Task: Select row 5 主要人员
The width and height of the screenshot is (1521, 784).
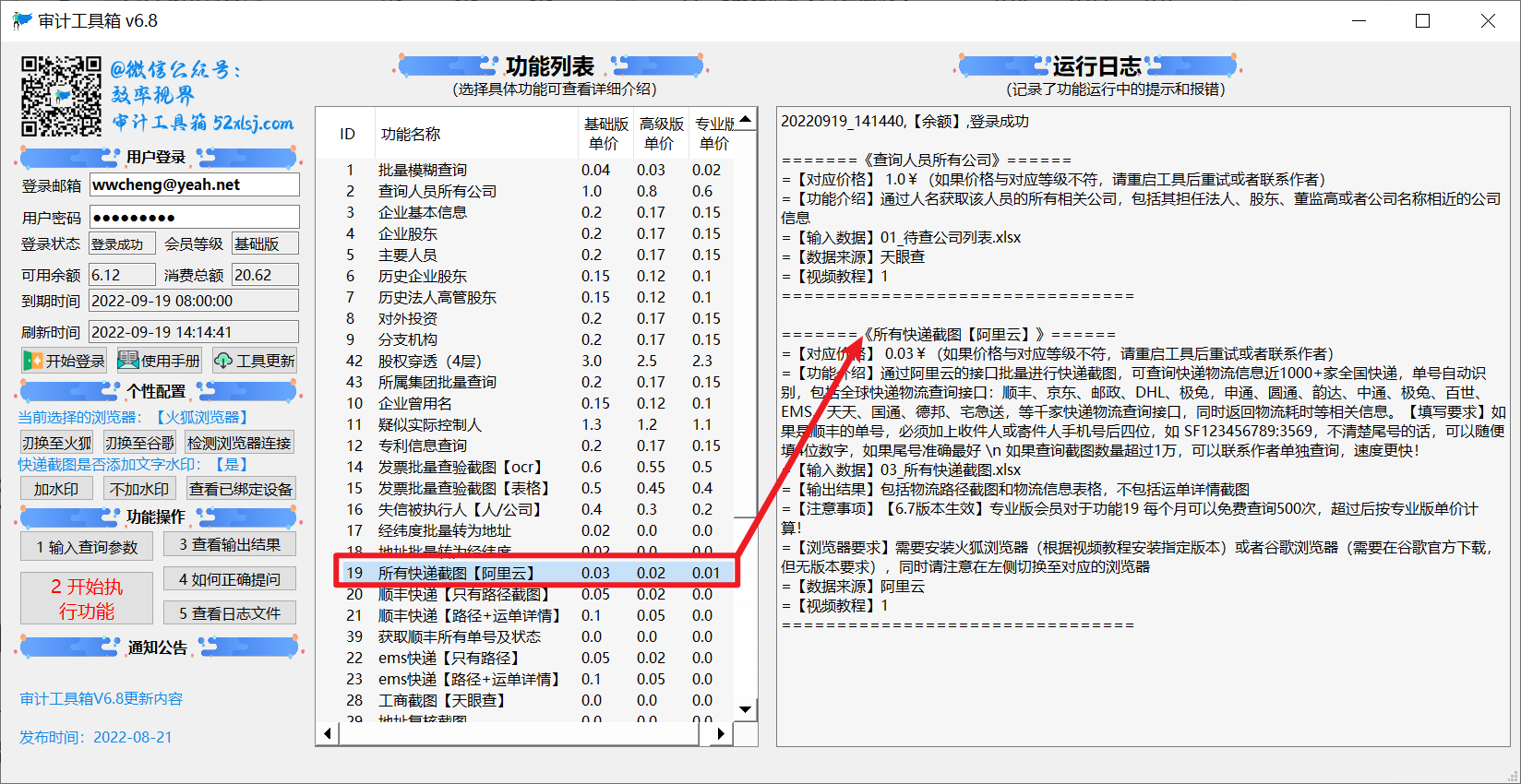Action: click(526, 255)
